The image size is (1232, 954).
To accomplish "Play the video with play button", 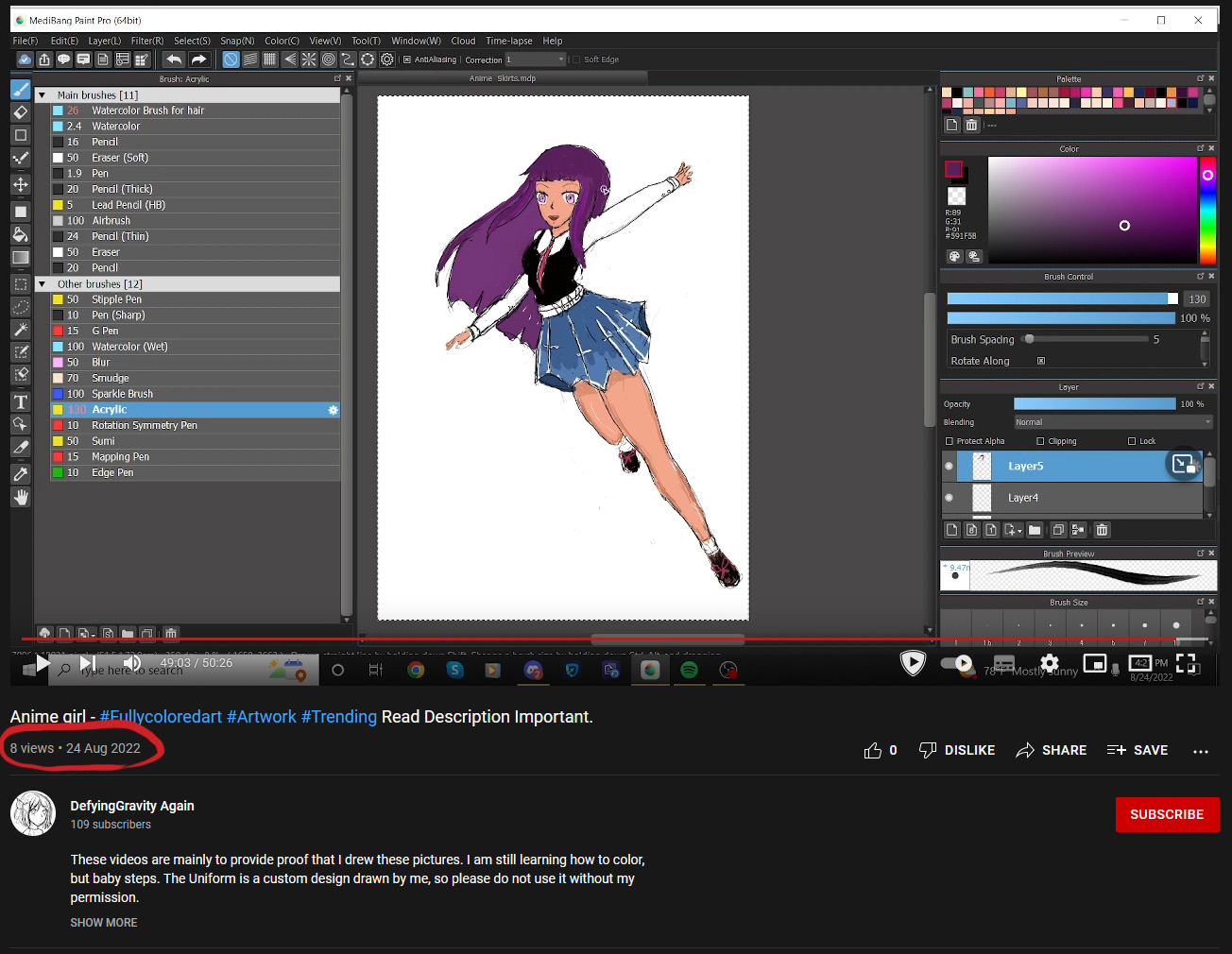I will click(x=43, y=664).
